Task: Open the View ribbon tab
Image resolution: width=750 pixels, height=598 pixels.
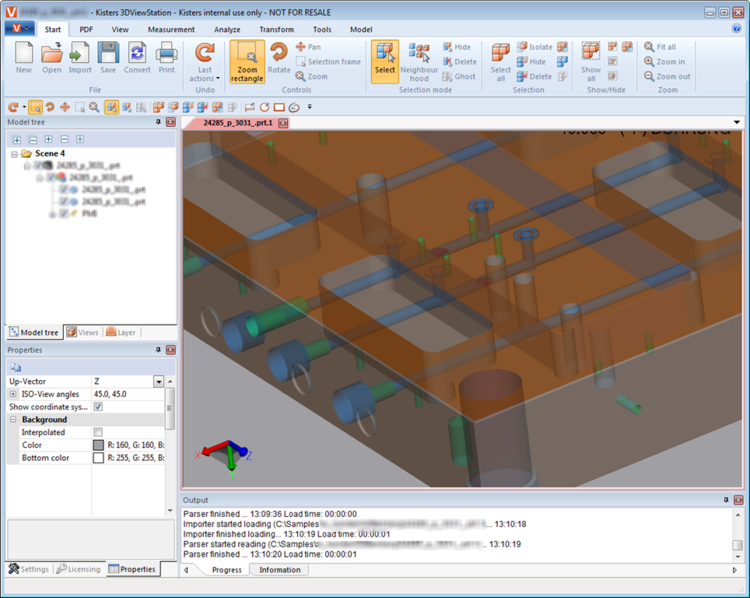Action: (x=120, y=30)
